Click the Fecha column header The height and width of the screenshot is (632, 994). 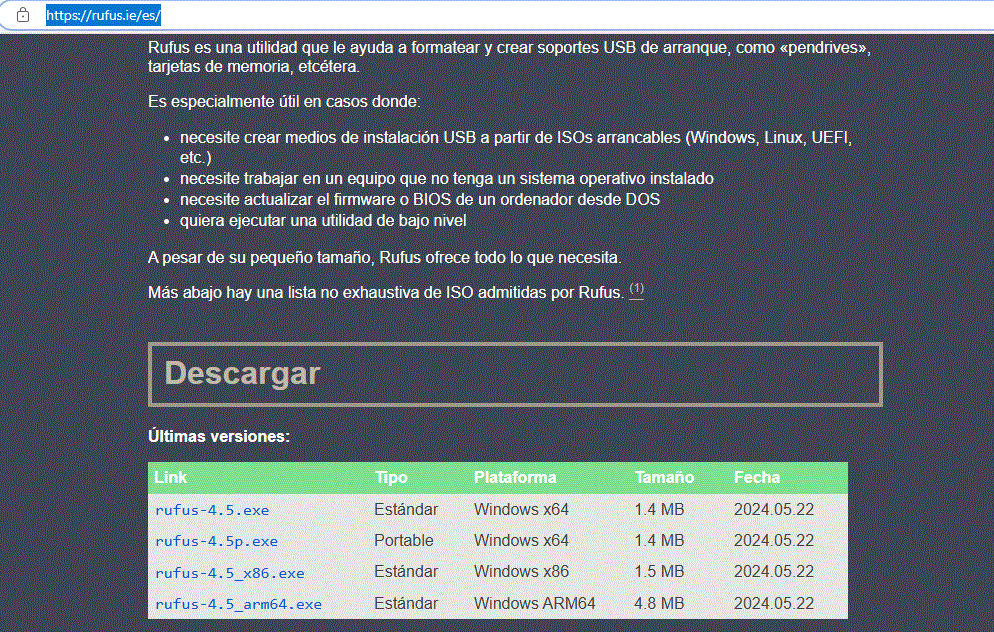click(756, 478)
